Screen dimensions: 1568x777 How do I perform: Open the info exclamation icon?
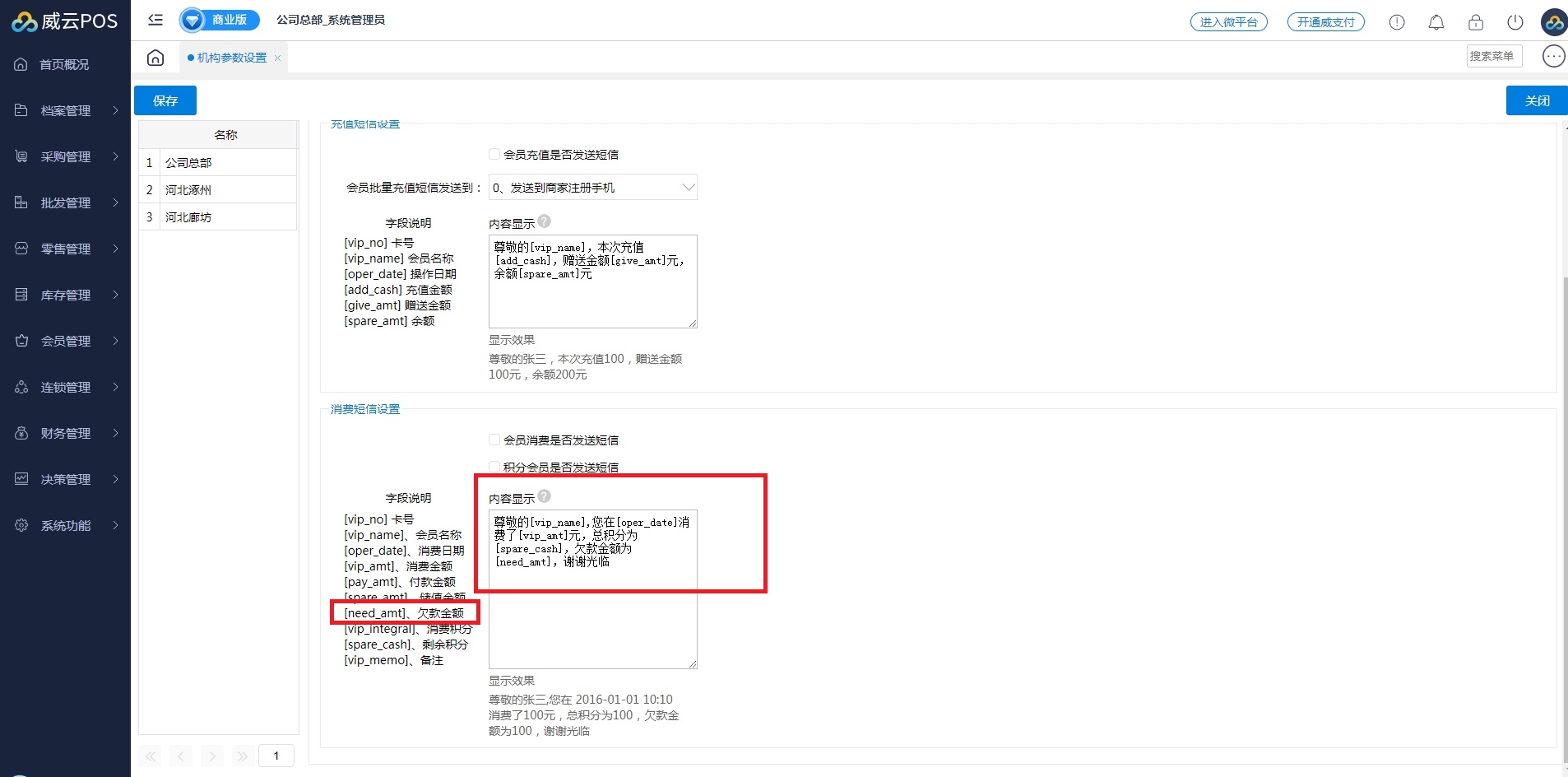pos(1396,22)
